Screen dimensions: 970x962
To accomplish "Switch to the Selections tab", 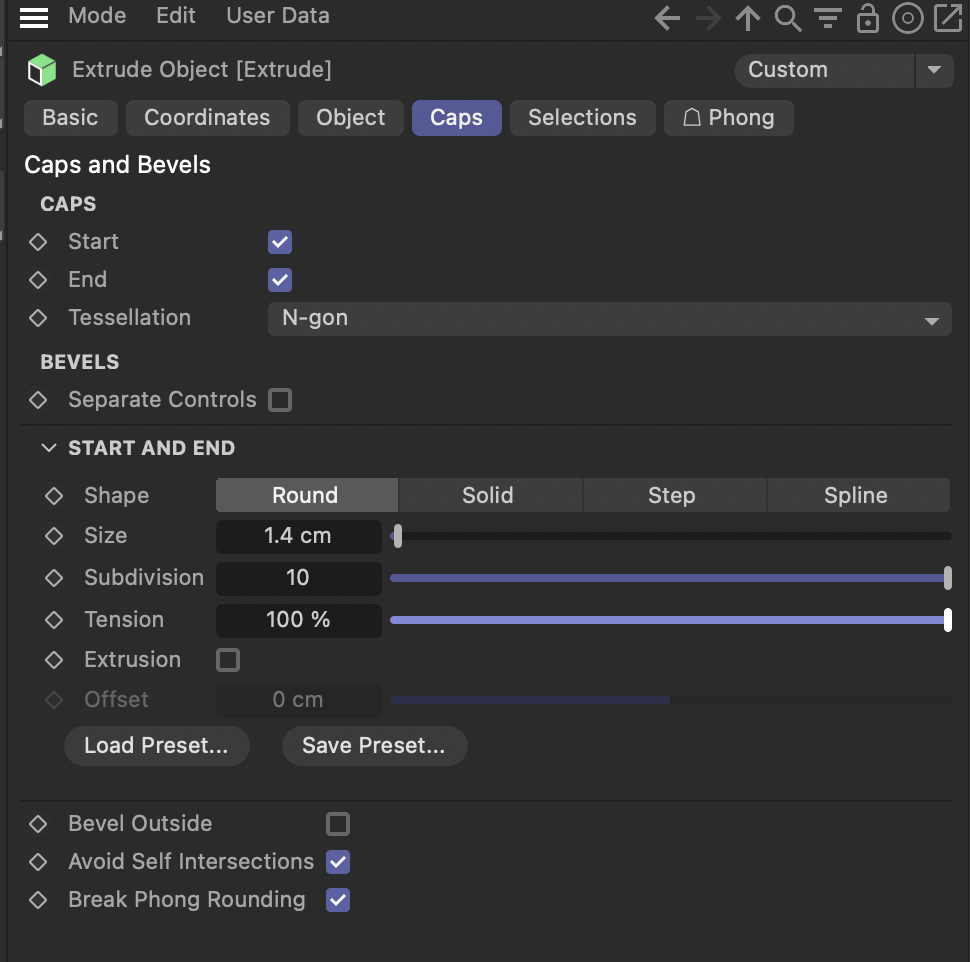I will point(582,117).
